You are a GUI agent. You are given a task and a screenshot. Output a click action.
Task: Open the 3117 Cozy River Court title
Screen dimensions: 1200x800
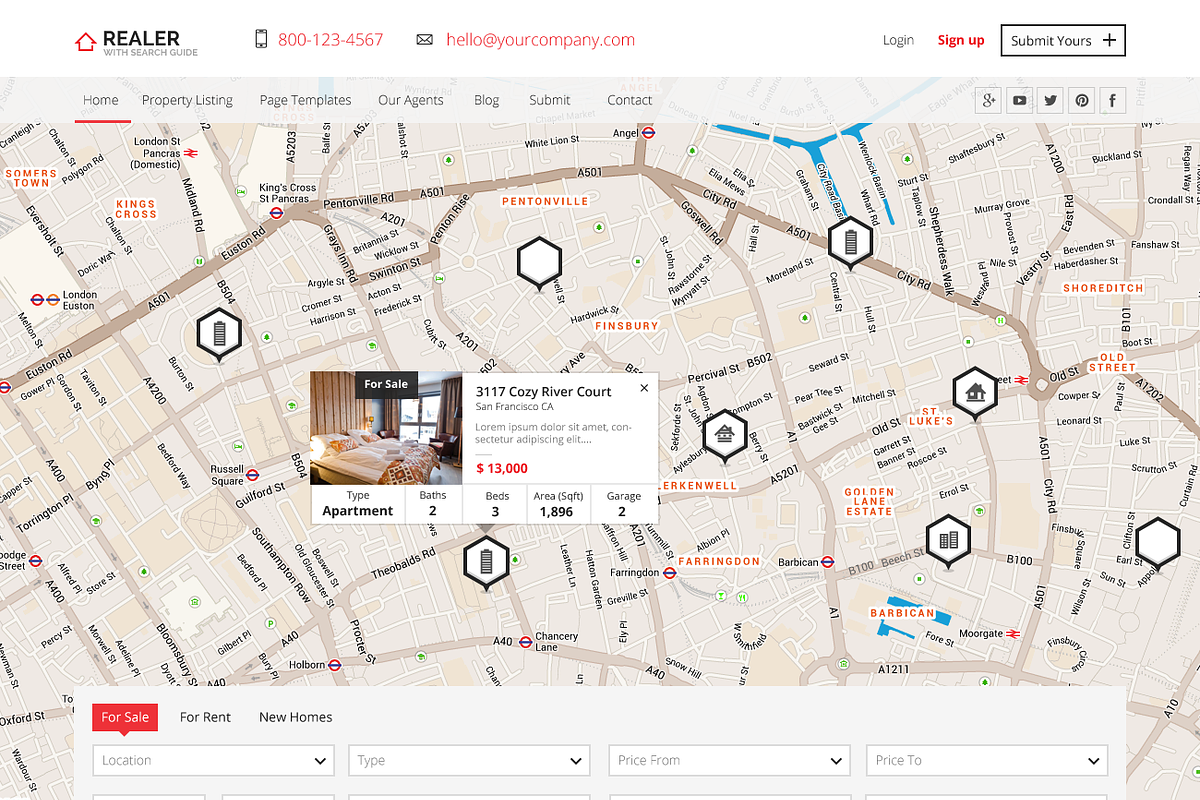tap(543, 392)
